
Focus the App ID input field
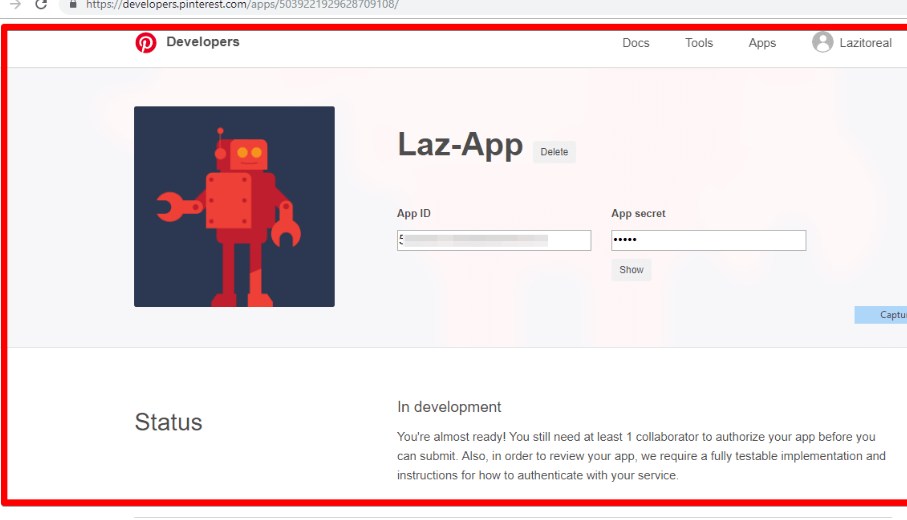pyautogui.click(x=494, y=241)
